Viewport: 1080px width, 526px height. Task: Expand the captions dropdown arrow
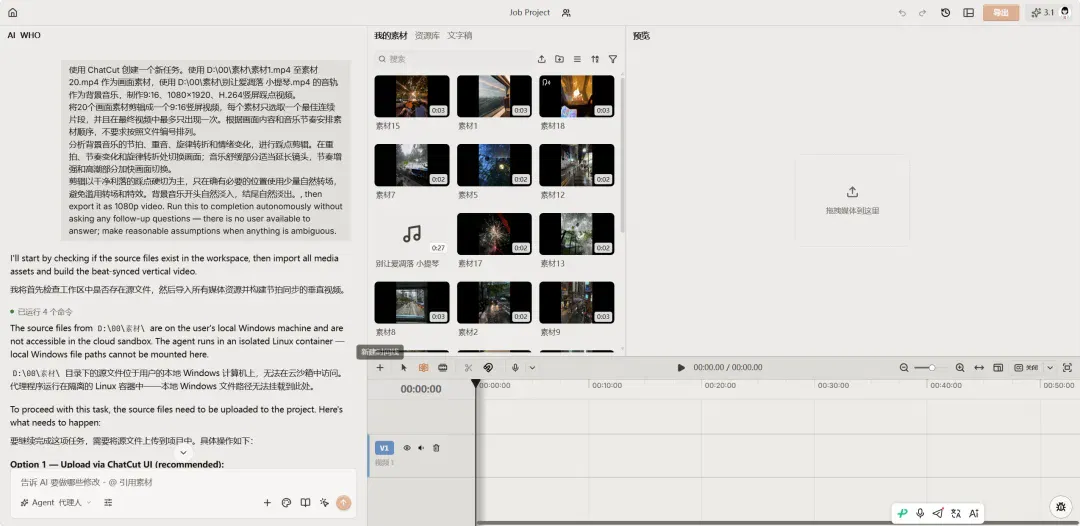pos(1050,368)
